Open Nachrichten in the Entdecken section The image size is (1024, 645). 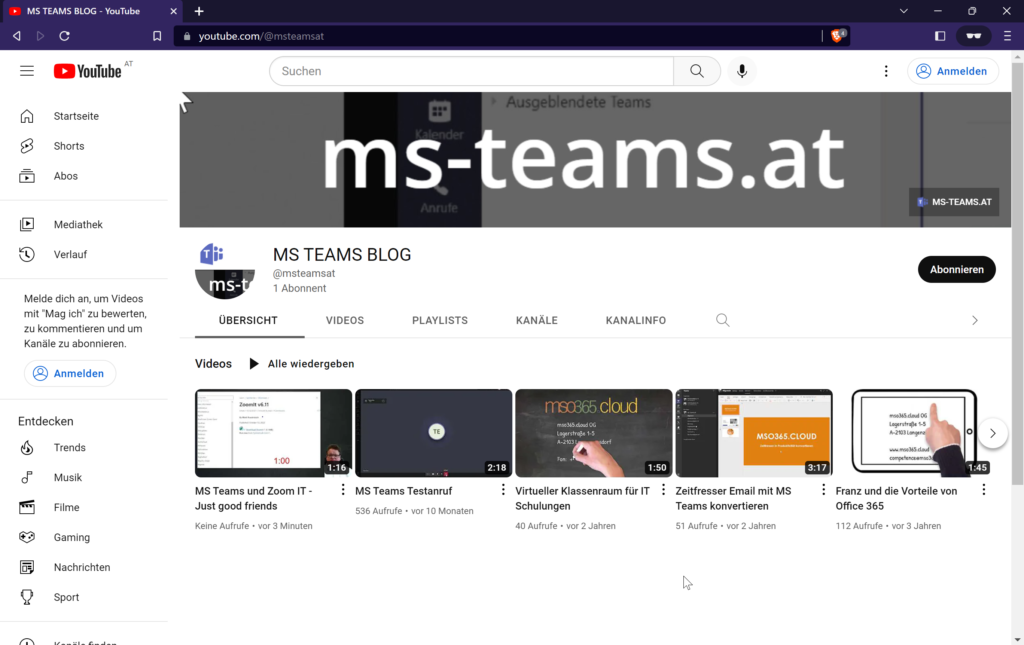click(84, 568)
